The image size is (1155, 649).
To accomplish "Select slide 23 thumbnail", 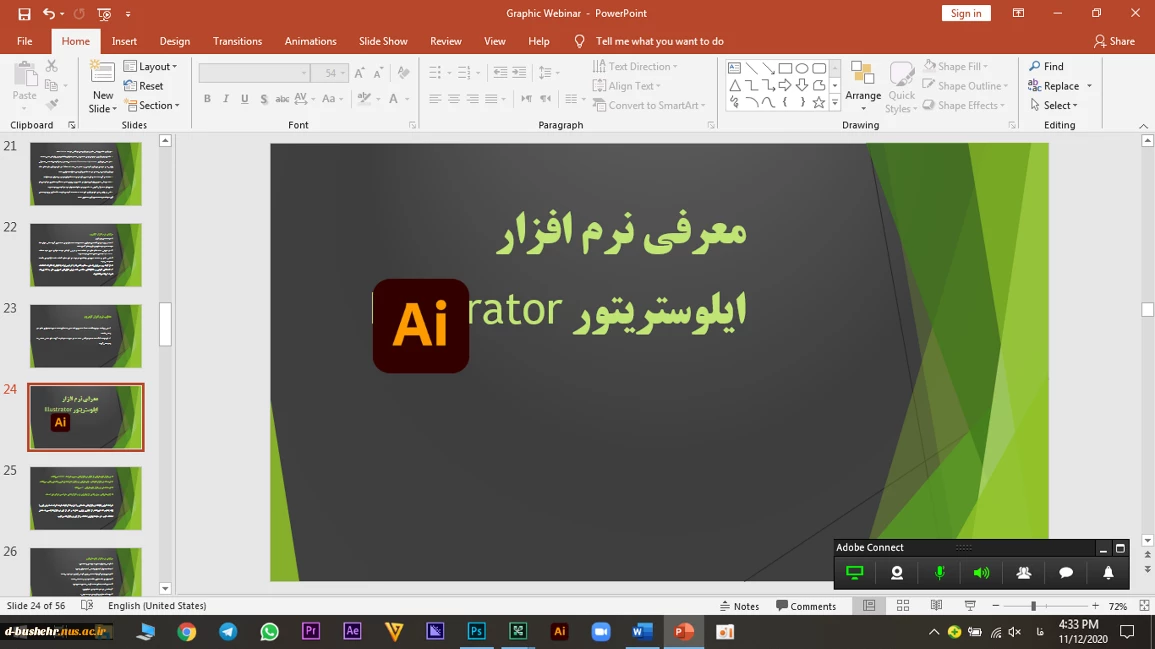I will (x=85, y=336).
